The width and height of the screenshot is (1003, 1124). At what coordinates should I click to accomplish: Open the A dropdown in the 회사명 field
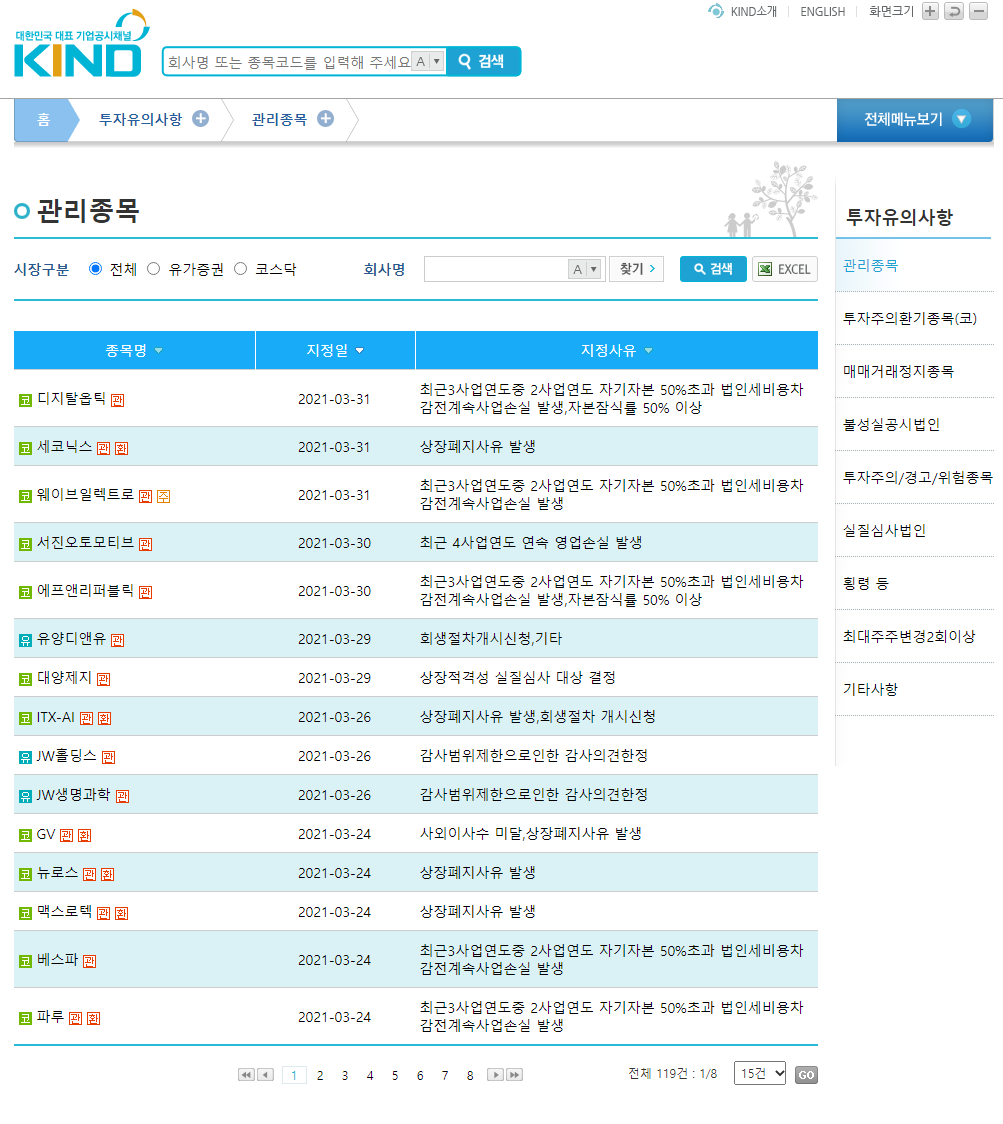point(586,270)
